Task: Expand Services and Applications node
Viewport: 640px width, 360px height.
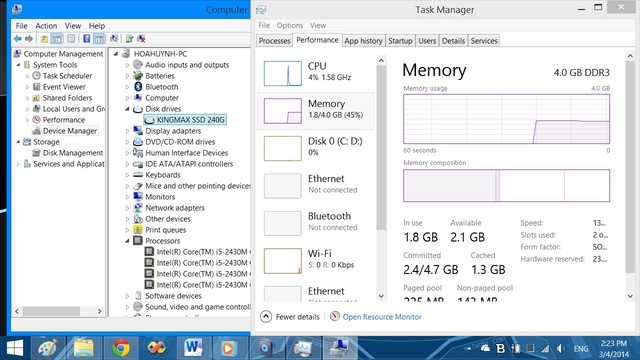Action: click(x=18, y=164)
